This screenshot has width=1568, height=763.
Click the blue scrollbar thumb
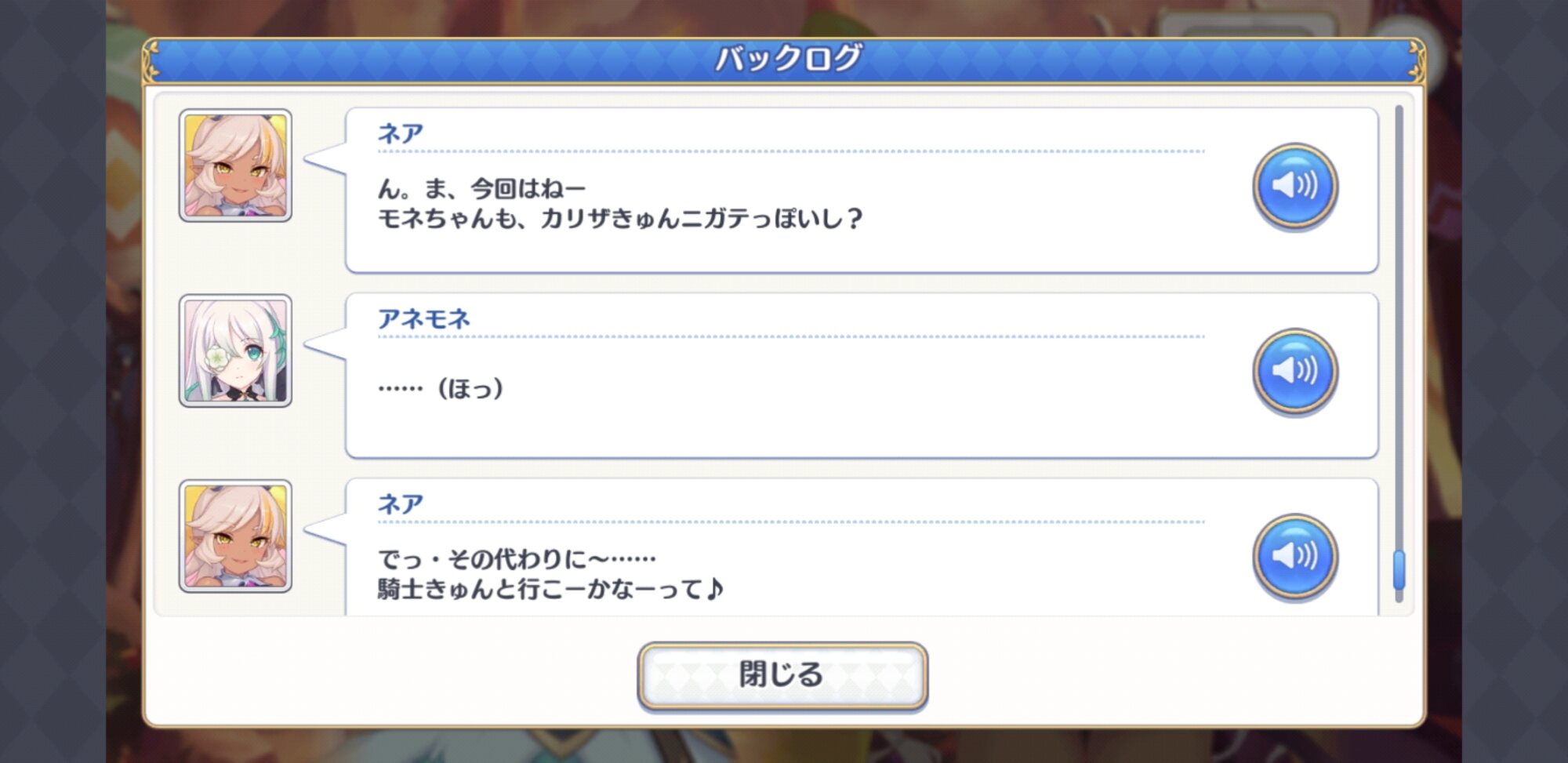(x=1399, y=570)
